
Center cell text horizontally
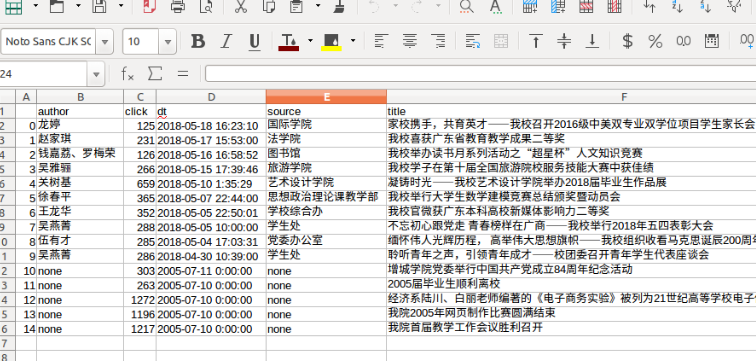pyautogui.click(x=409, y=41)
